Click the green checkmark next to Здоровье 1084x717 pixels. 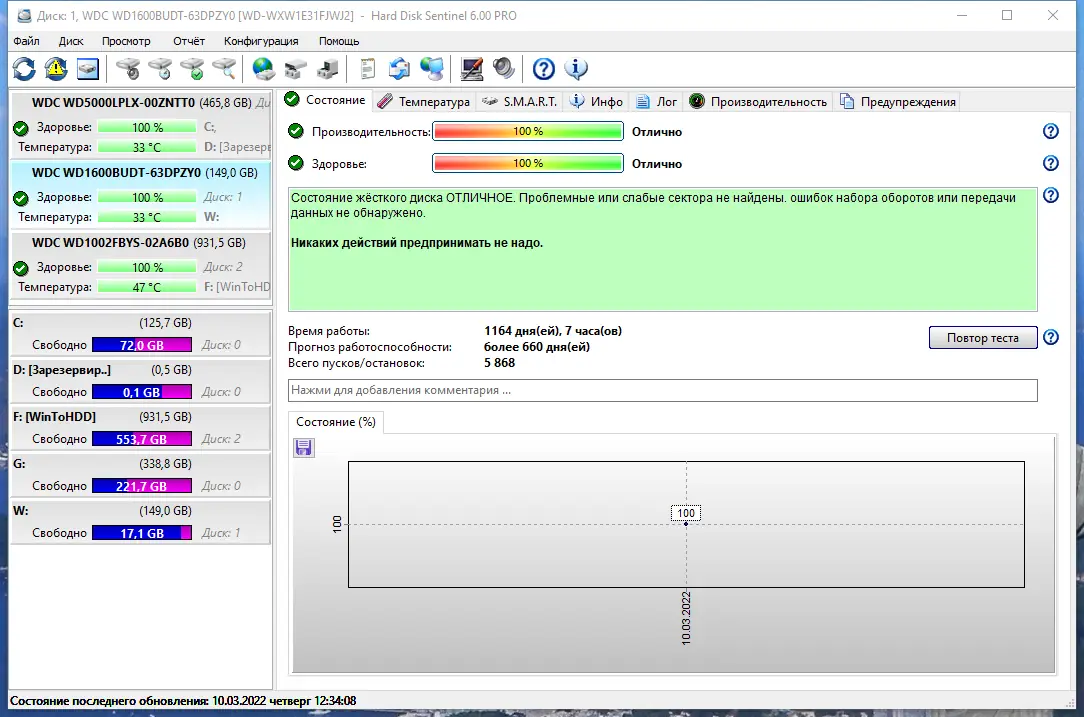[294, 163]
